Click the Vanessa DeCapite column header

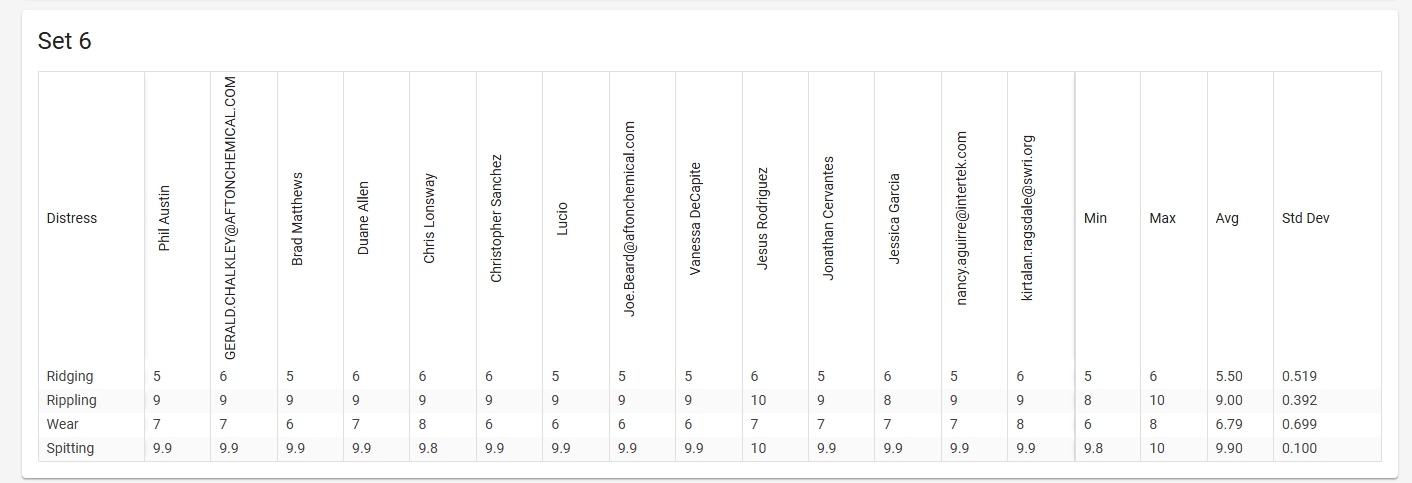695,218
